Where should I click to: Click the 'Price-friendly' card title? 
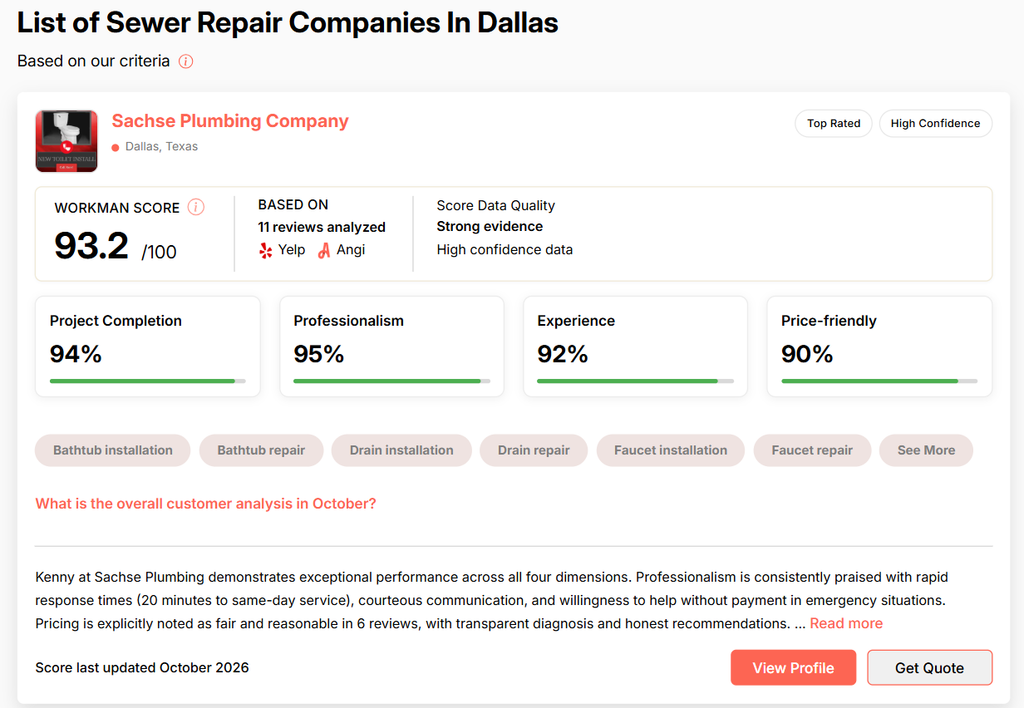click(829, 321)
